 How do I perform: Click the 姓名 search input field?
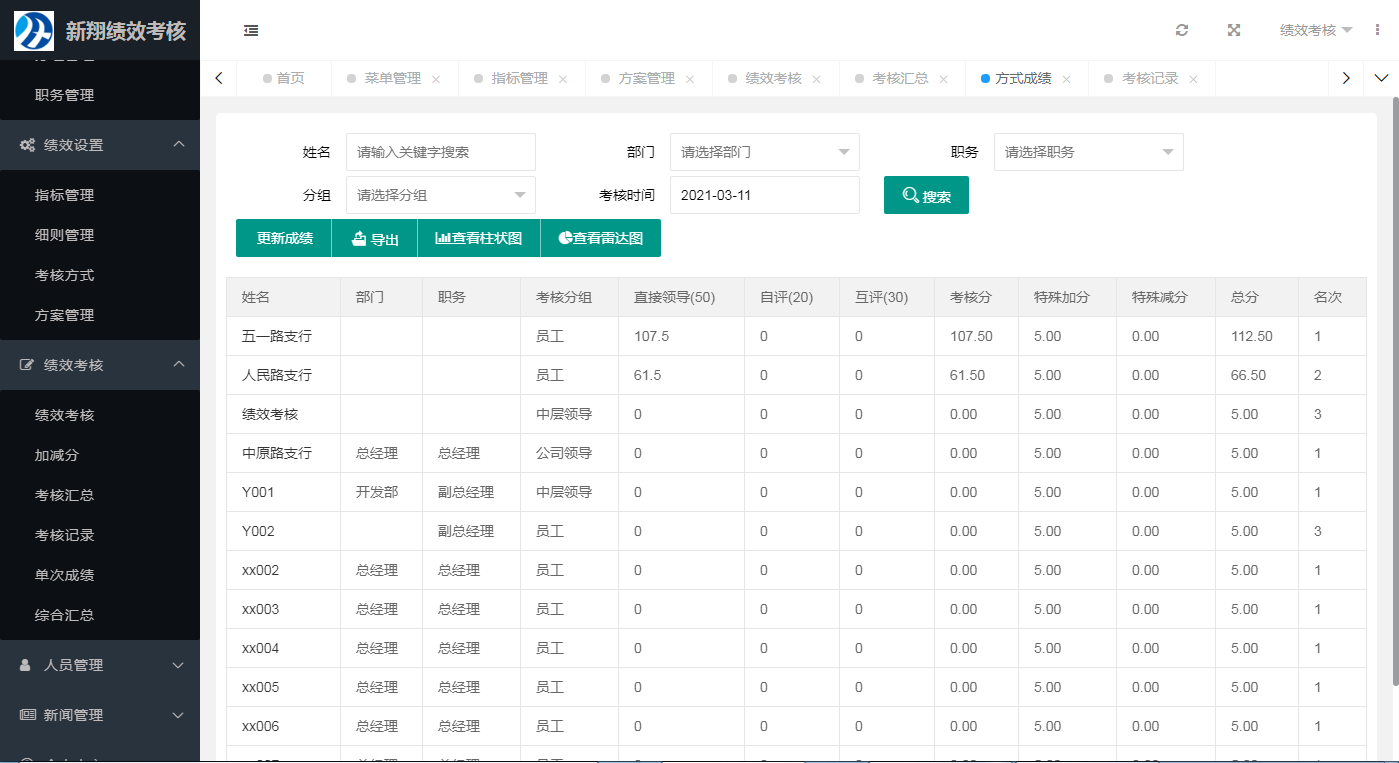click(x=440, y=152)
